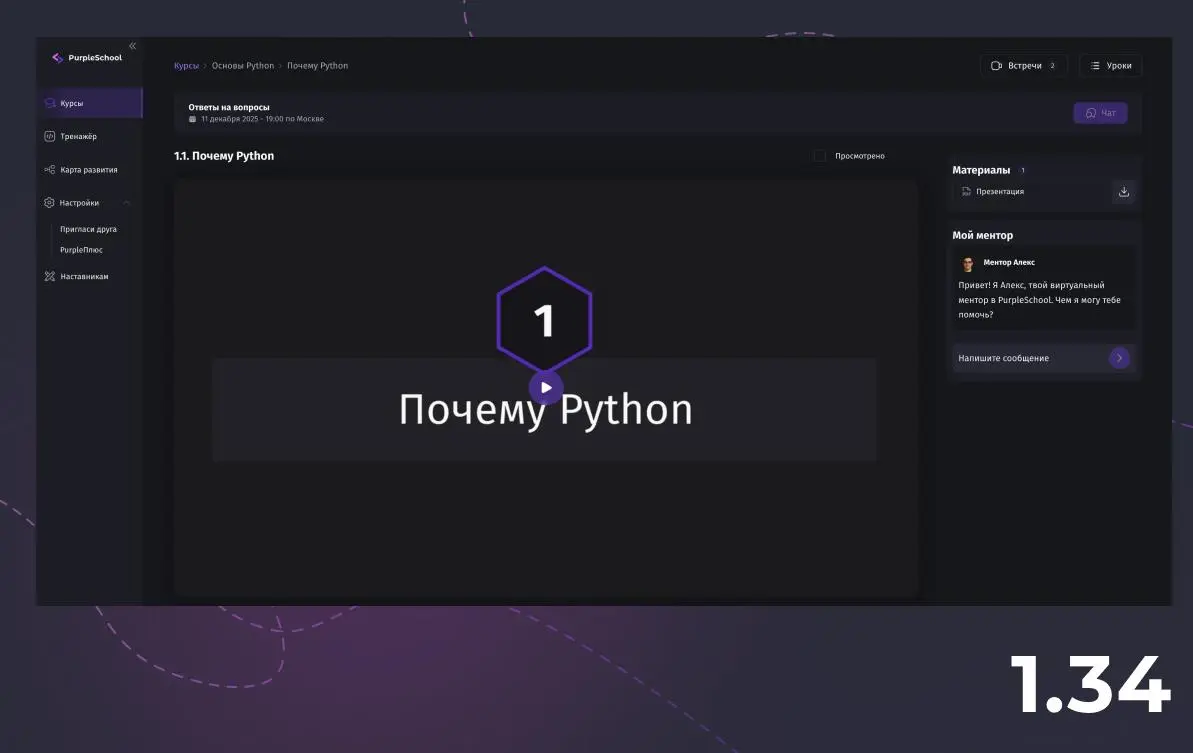Open the Уроки list

(1110, 65)
